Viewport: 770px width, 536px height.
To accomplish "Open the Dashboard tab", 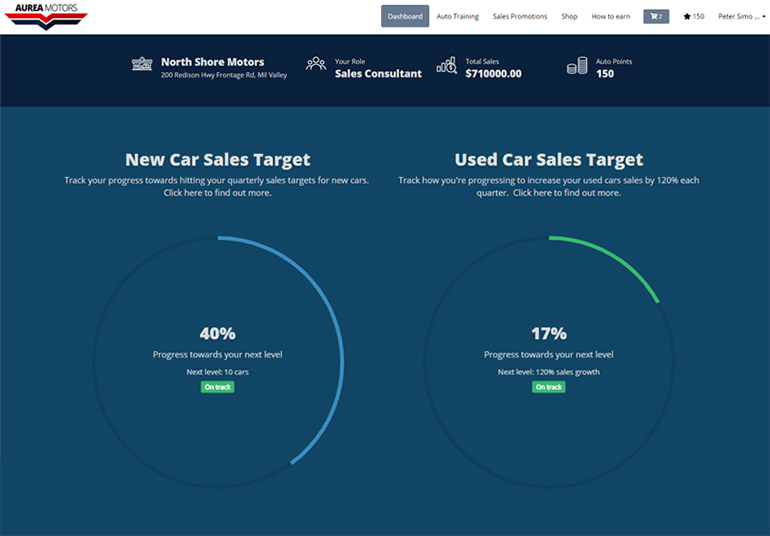I will coord(405,16).
